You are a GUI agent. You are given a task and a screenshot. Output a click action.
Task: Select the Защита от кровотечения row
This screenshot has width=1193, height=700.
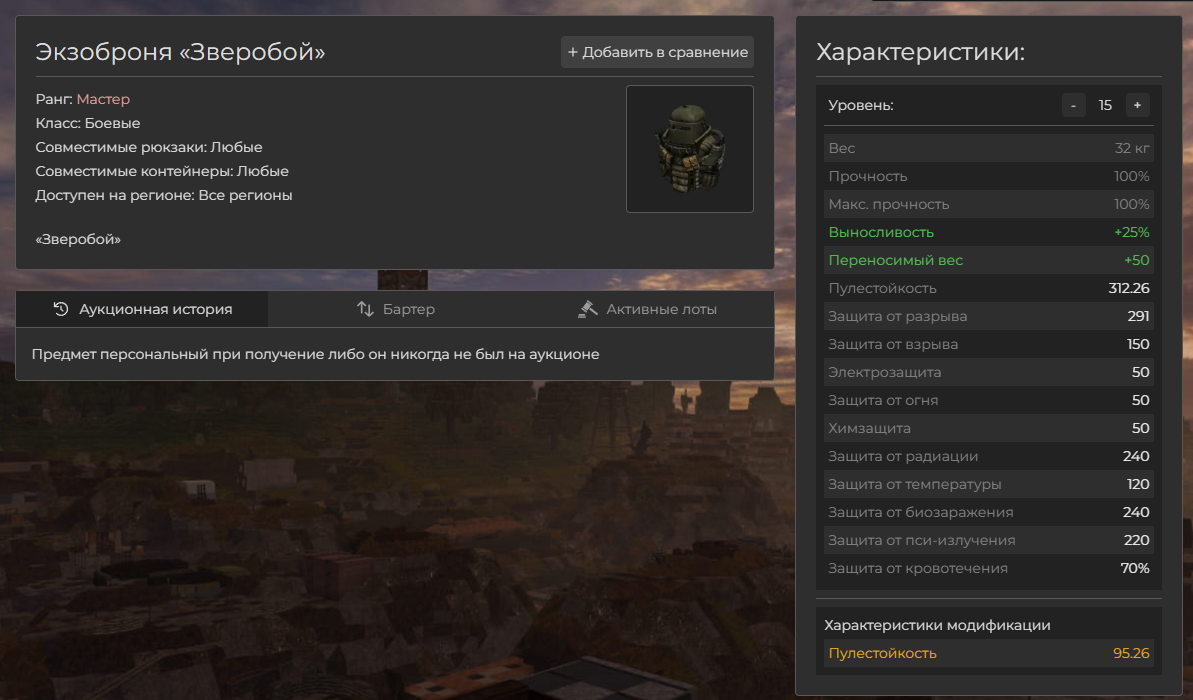tap(988, 568)
